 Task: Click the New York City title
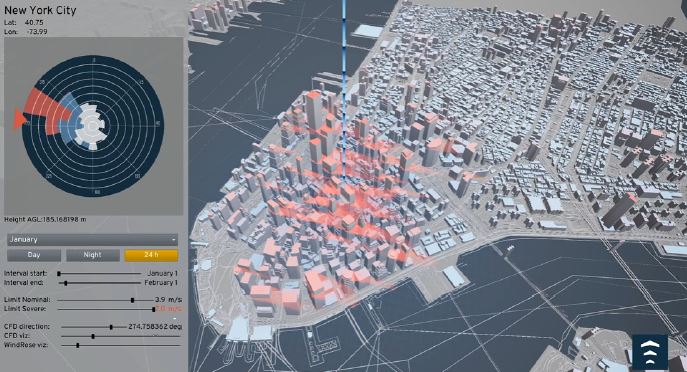click(40, 11)
